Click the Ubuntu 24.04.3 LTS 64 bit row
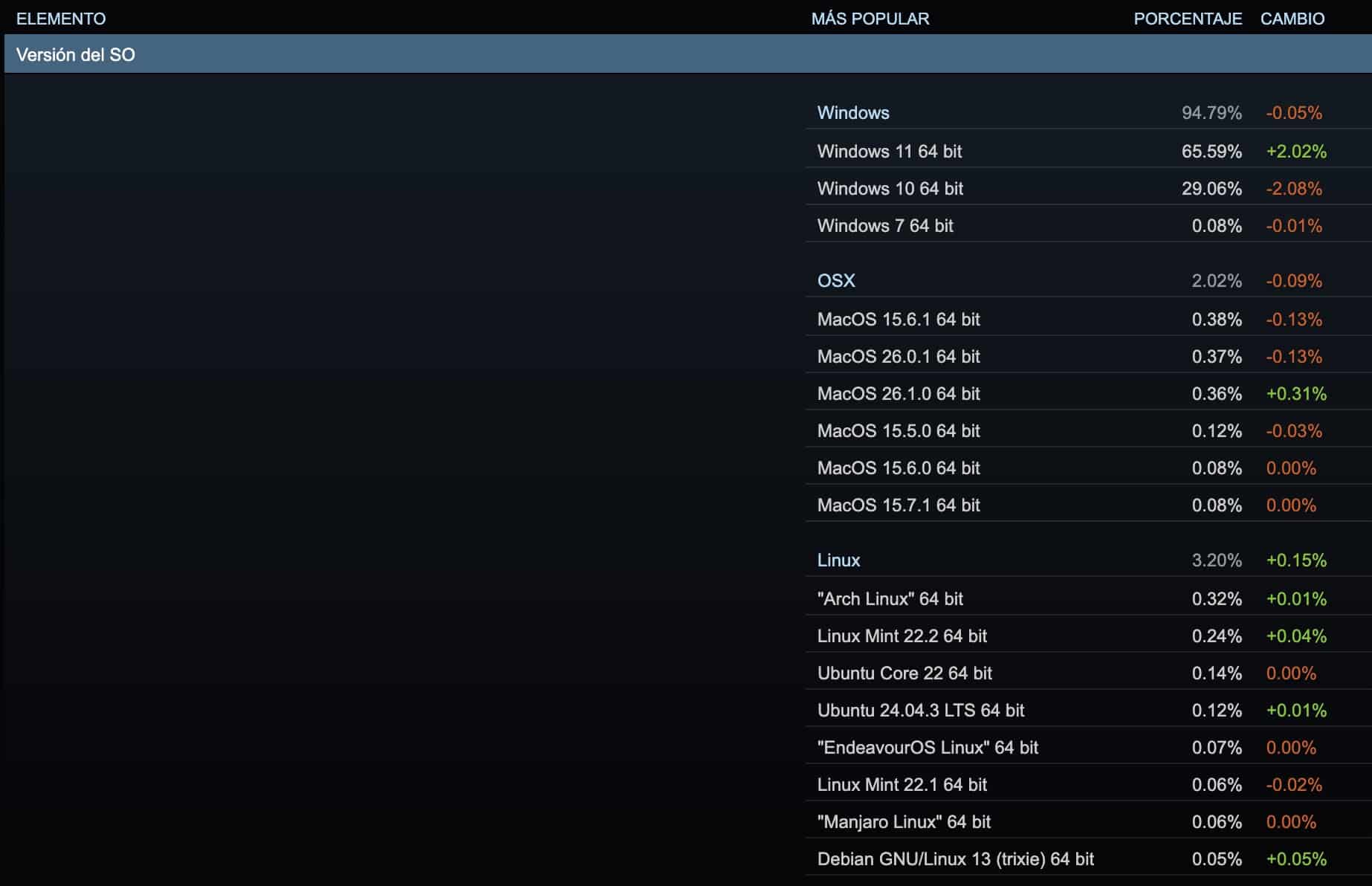Screen dimensions: 1372x886 pos(1089,710)
